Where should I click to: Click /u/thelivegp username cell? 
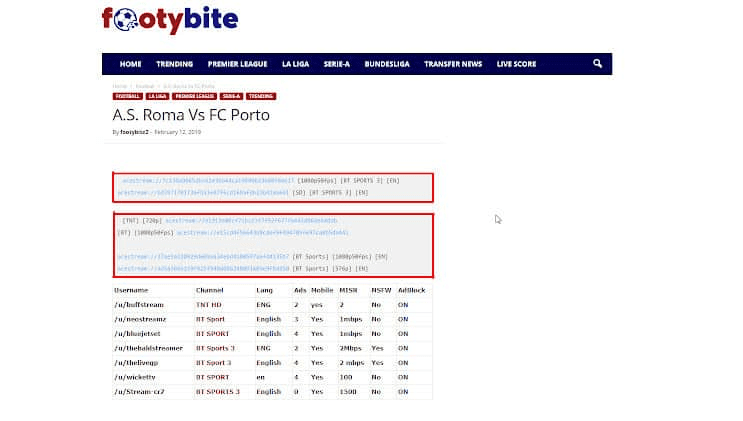pyautogui.click(x=136, y=363)
